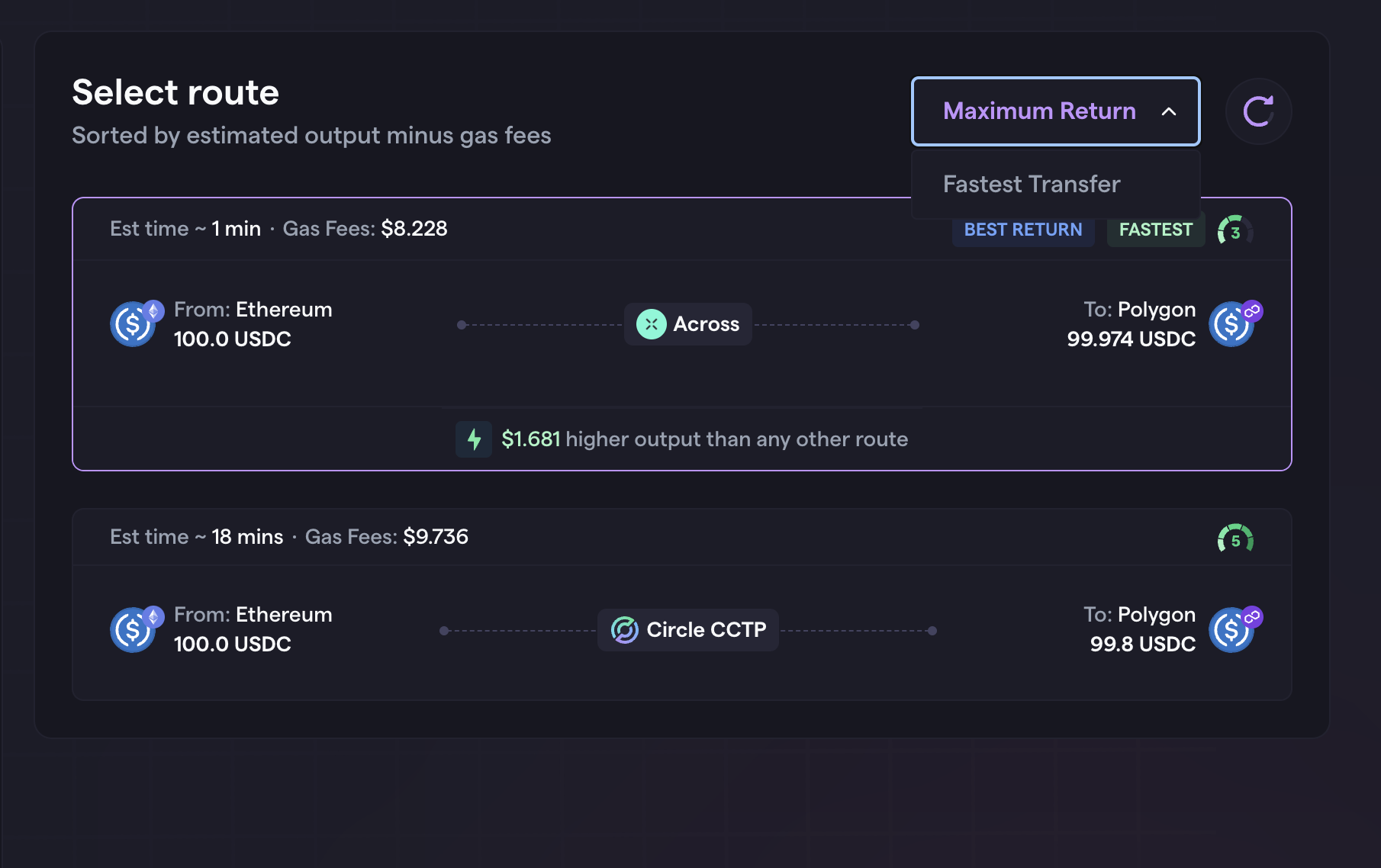
Task: Click Sorted by estimated output subtitle
Action: click(x=311, y=136)
